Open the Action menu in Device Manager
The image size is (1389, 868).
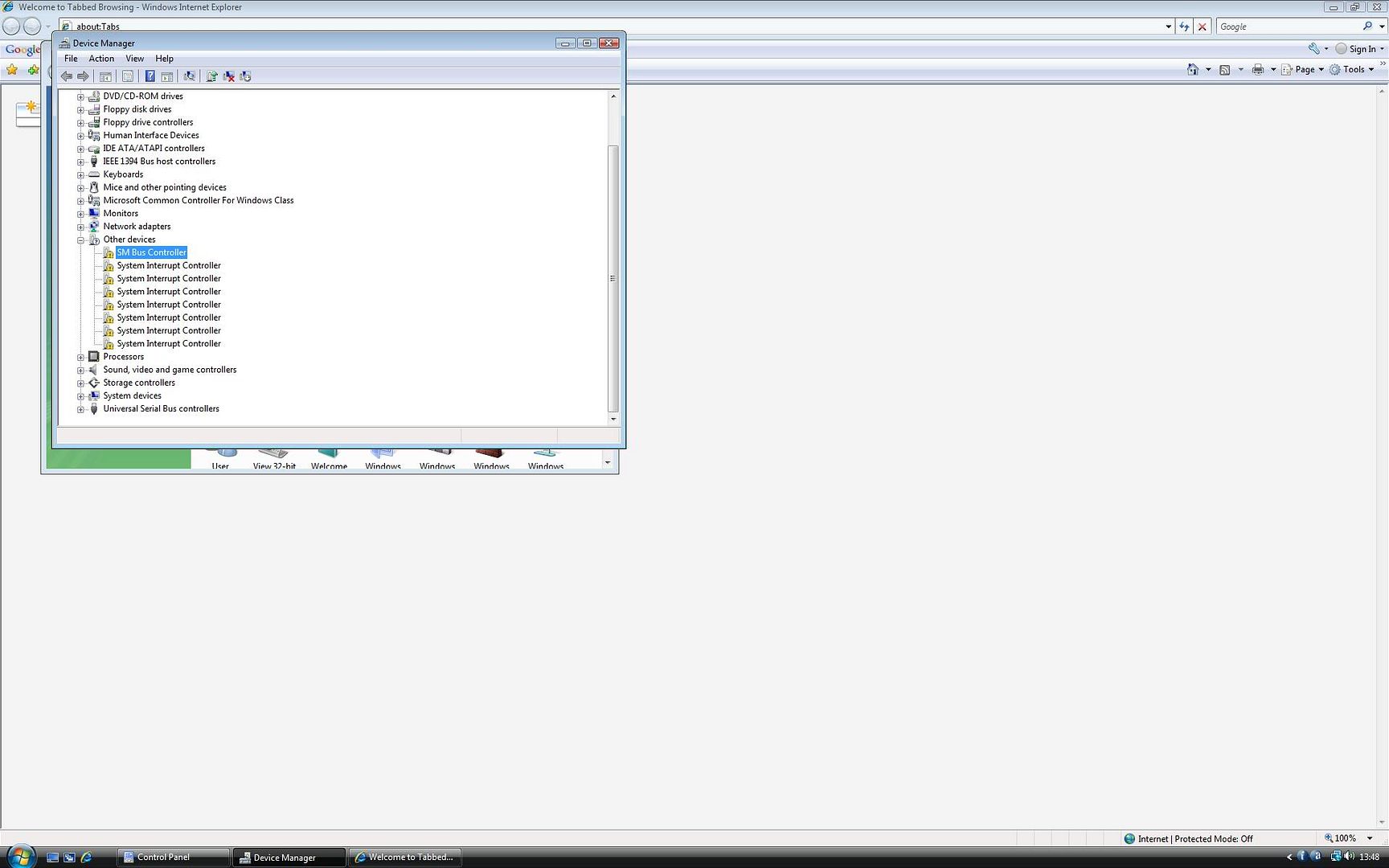(101, 59)
